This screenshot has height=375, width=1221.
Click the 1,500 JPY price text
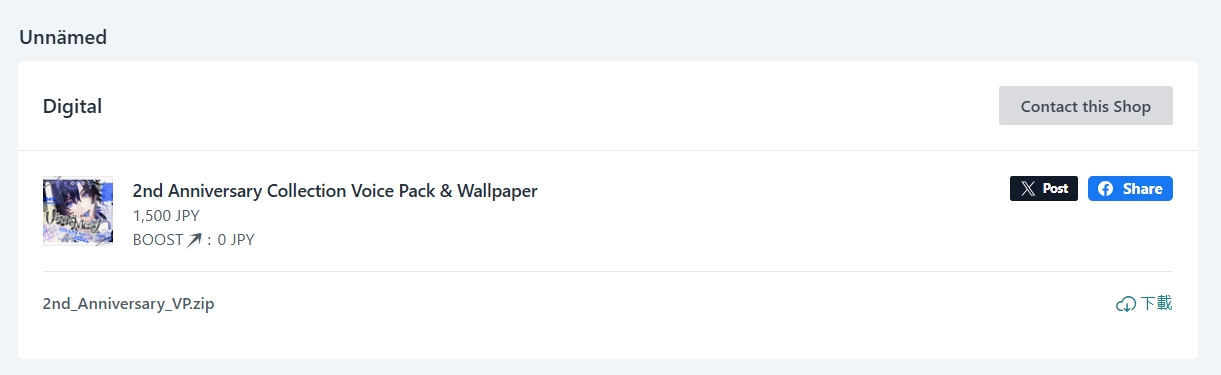(167, 216)
